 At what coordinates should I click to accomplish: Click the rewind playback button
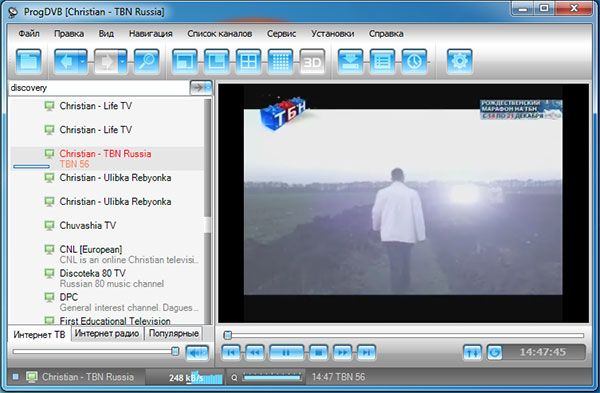[255, 352]
